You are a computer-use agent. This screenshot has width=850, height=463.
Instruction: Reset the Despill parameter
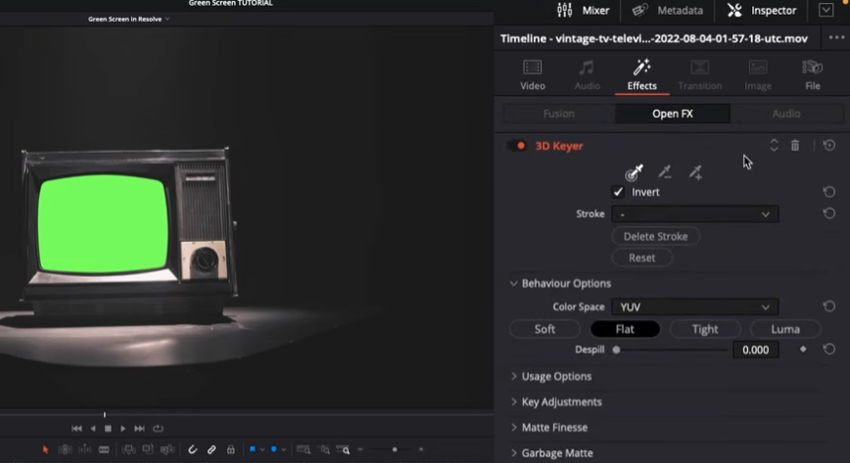(829, 349)
